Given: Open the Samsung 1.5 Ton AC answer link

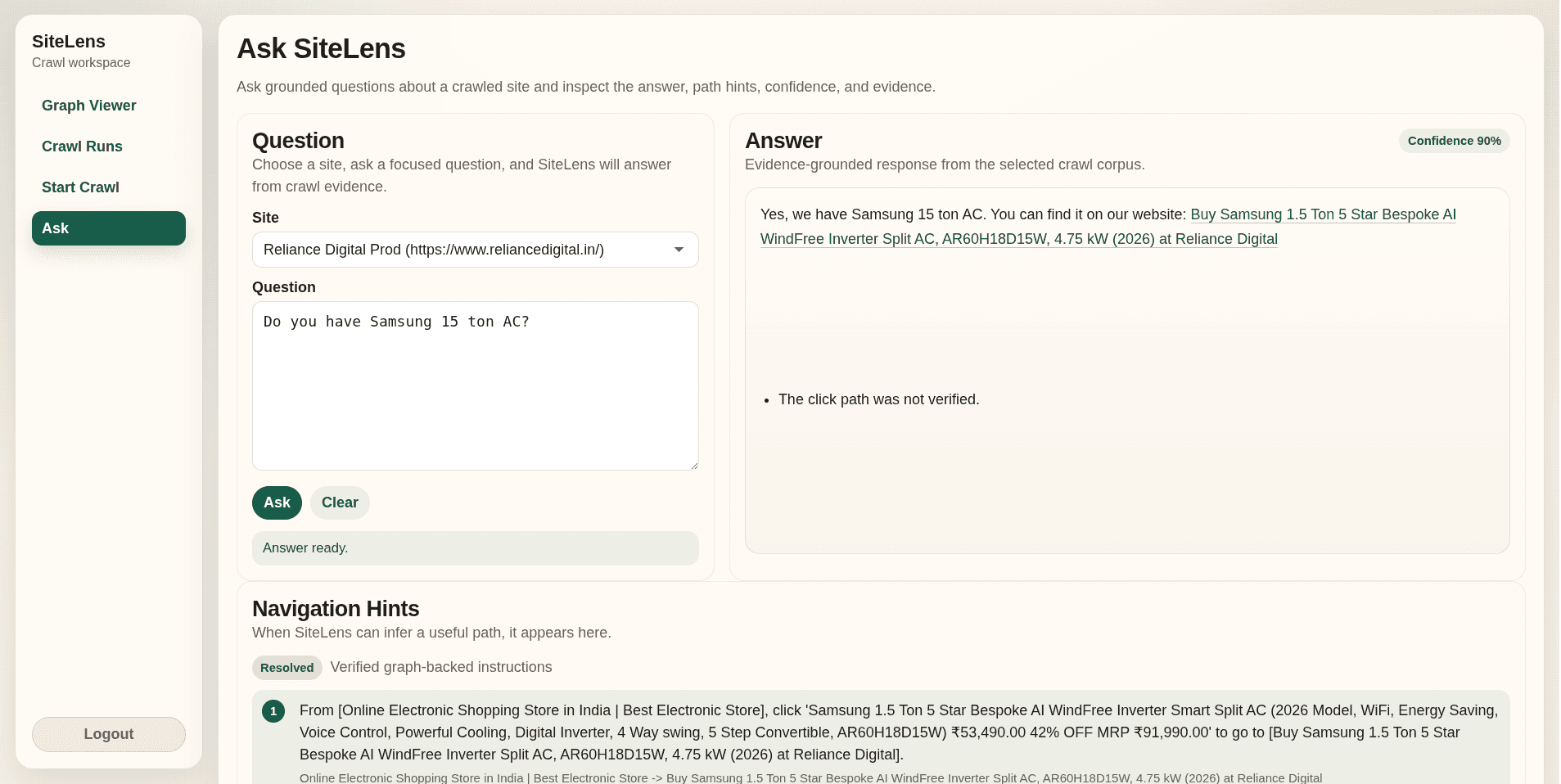Looking at the screenshot, I should click(x=1108, y=227).
